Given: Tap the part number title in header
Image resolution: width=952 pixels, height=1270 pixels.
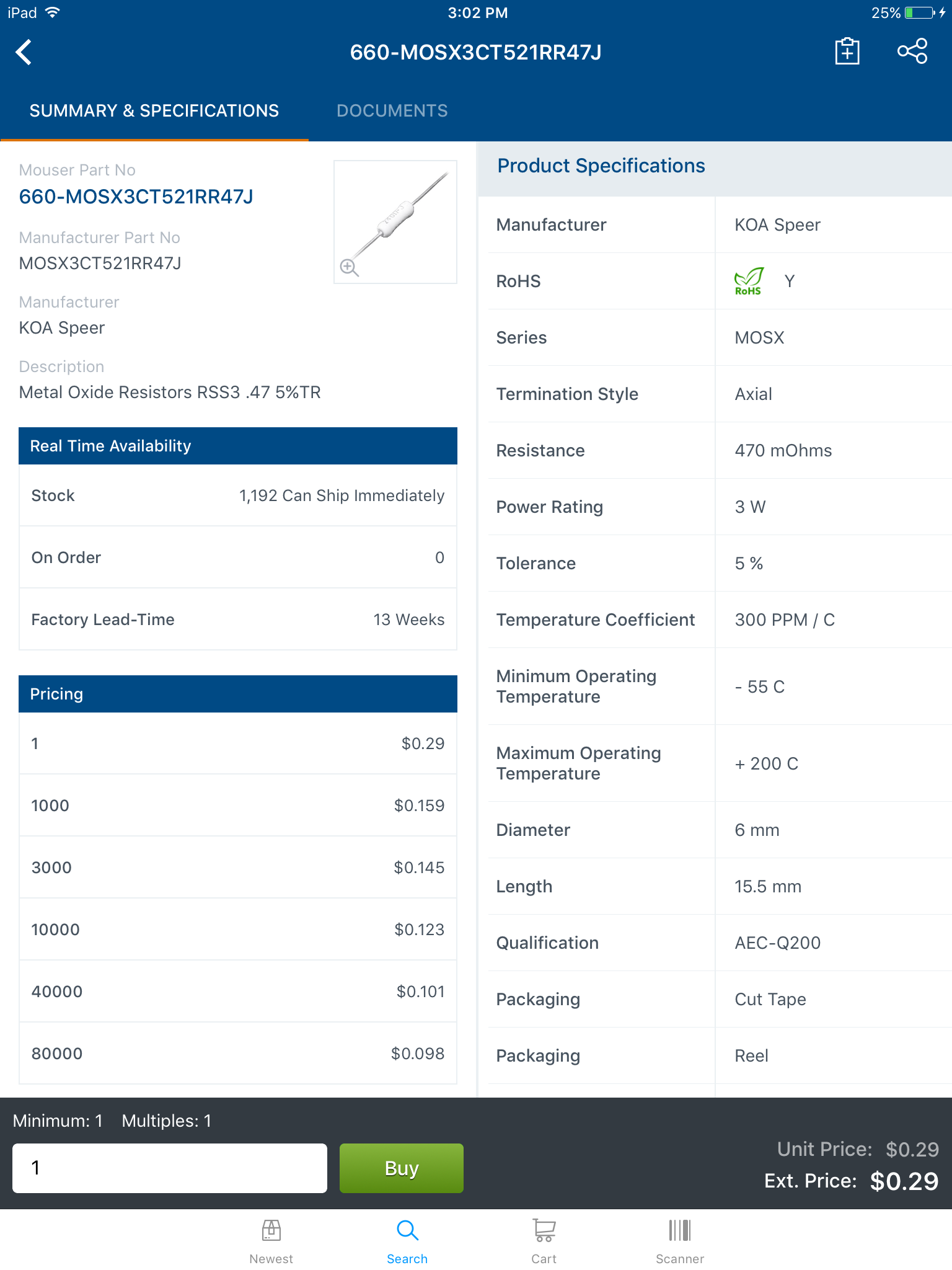Looking at the screenshot, I should [x=475, y=52].
